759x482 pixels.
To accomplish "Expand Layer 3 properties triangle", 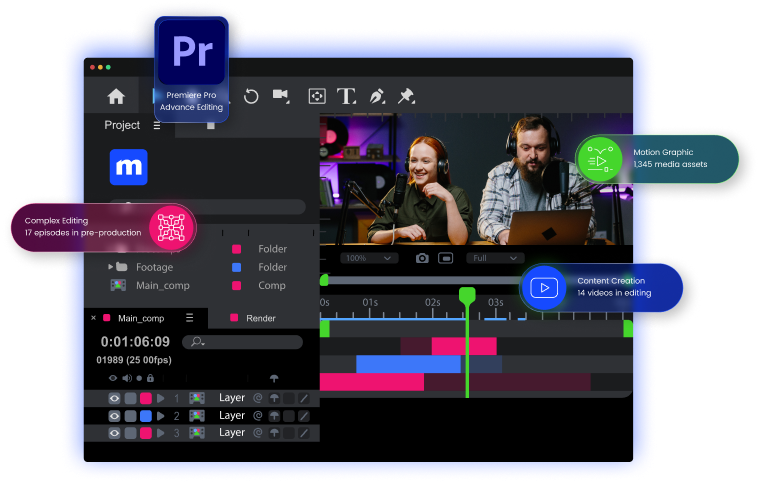I will 161,433.
